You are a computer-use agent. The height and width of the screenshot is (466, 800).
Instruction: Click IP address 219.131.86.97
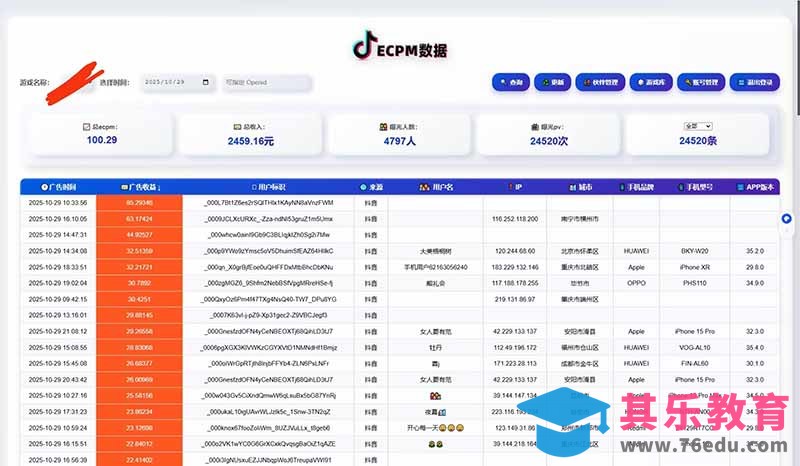(515, 299)
